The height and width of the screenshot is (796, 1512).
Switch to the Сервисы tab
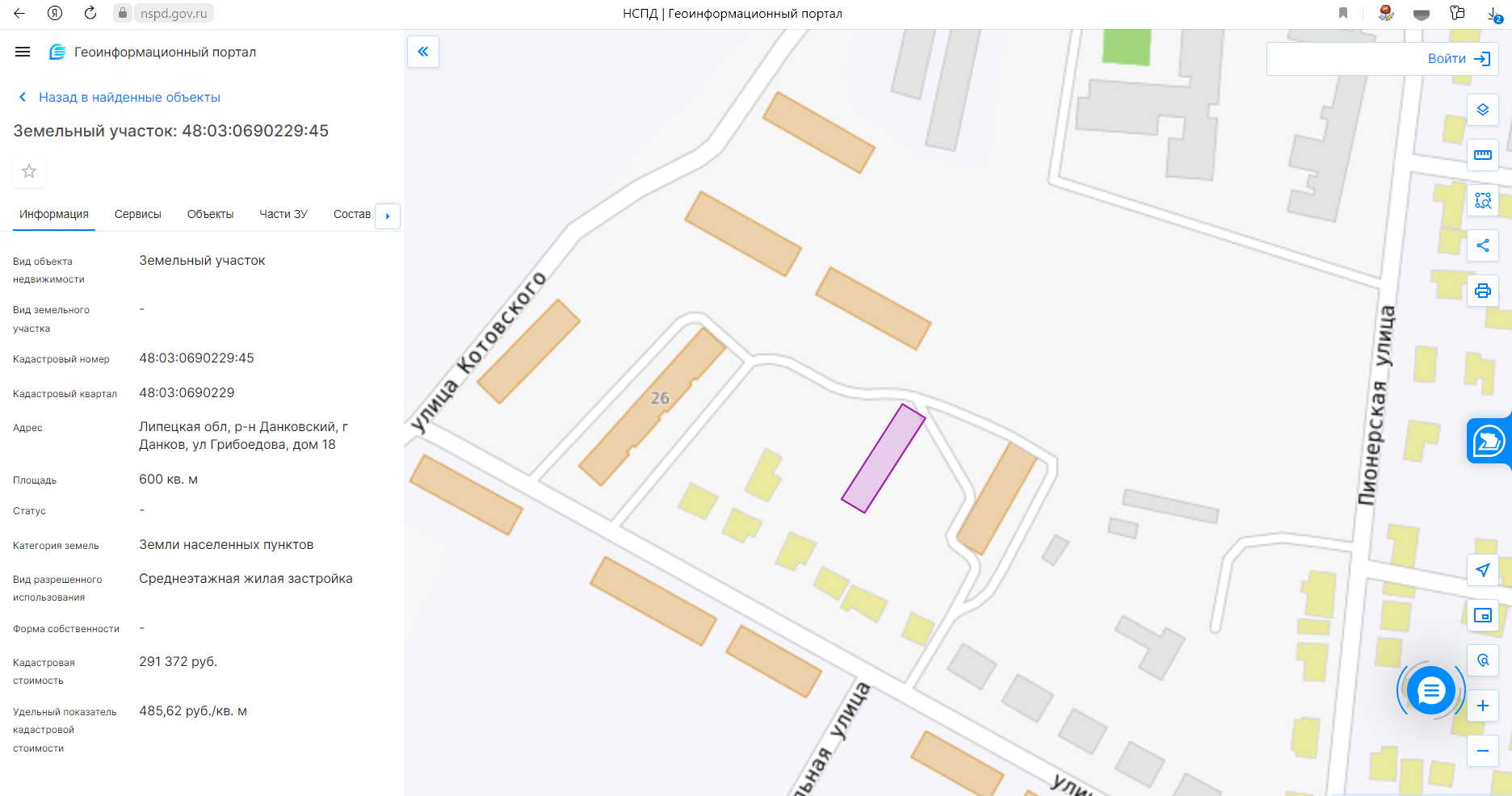(x=138, y=214)
